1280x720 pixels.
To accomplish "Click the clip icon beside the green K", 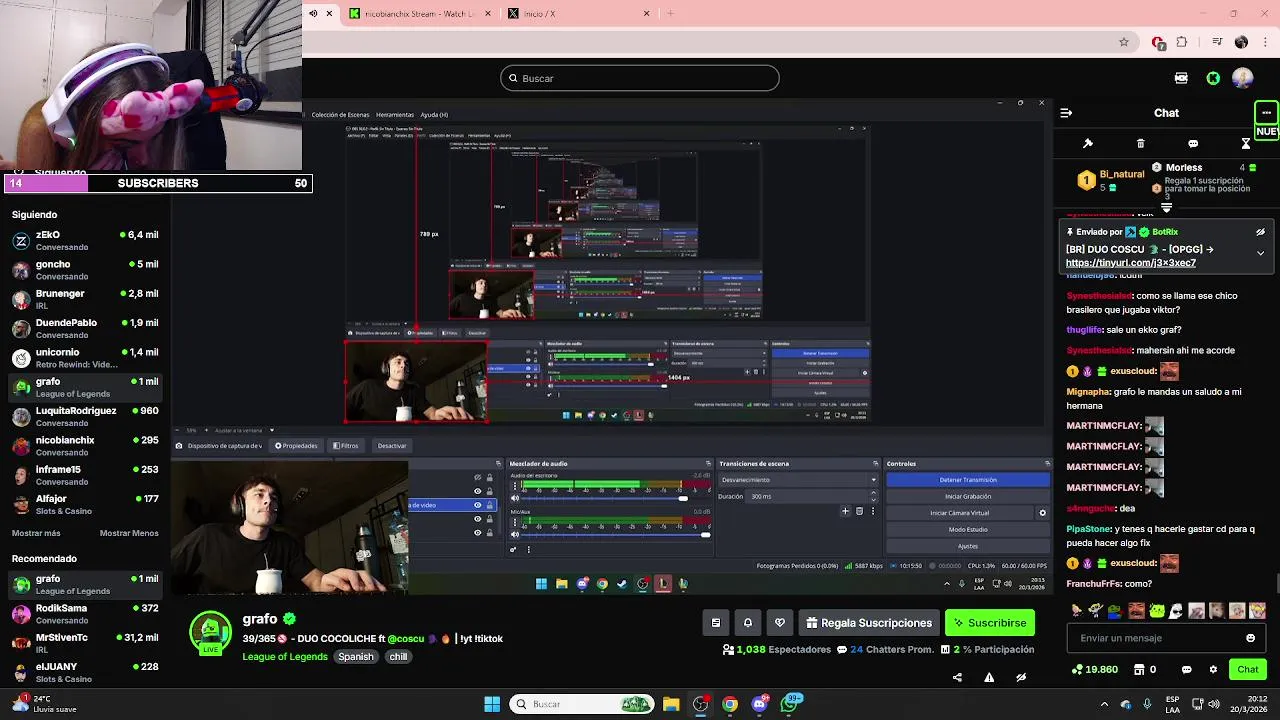I will (x=1181, y=78).
